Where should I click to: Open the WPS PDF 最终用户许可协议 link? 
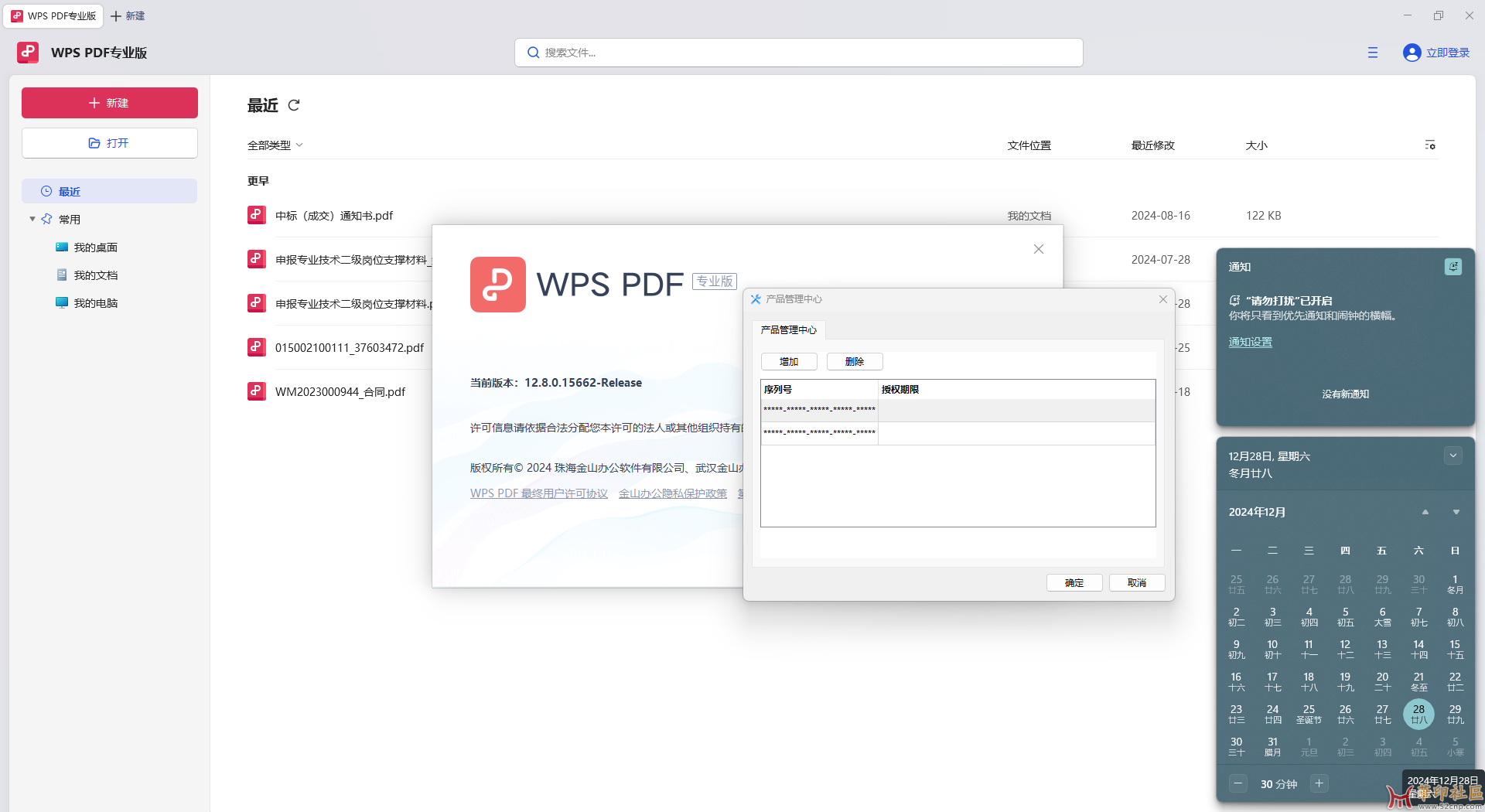click(x=538, y=493)
